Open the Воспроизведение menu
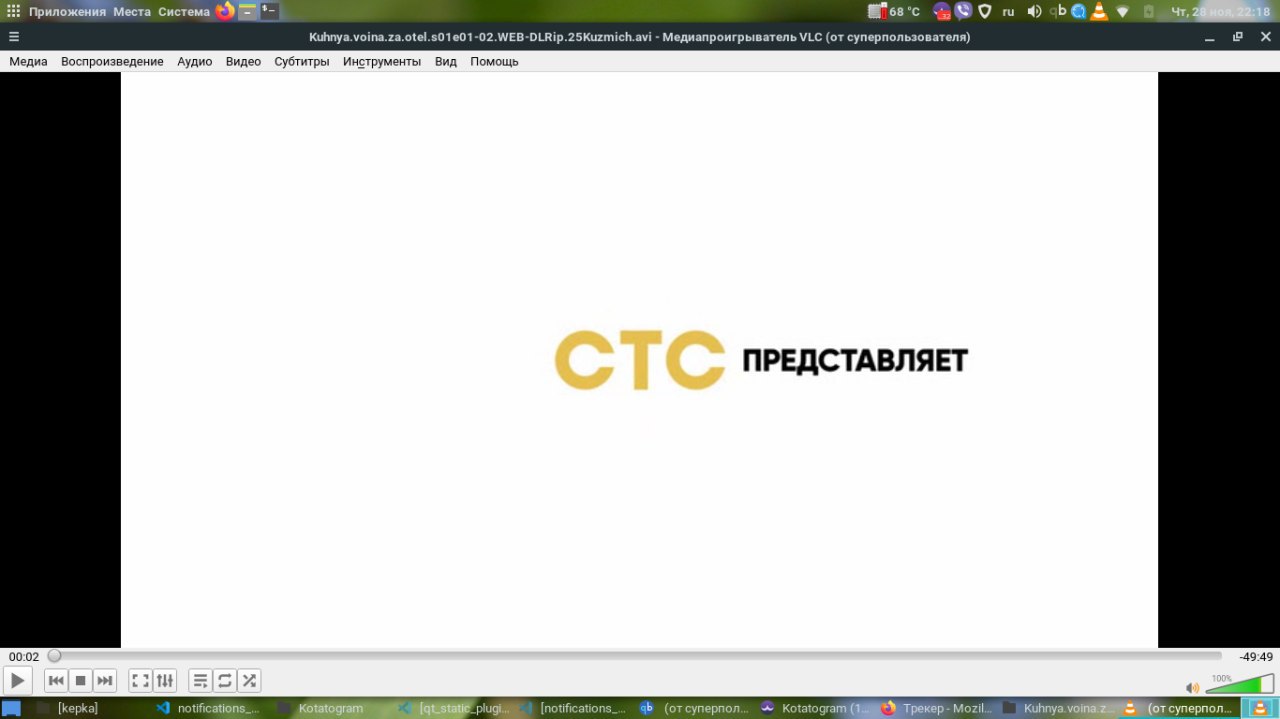 coord(112,61)
